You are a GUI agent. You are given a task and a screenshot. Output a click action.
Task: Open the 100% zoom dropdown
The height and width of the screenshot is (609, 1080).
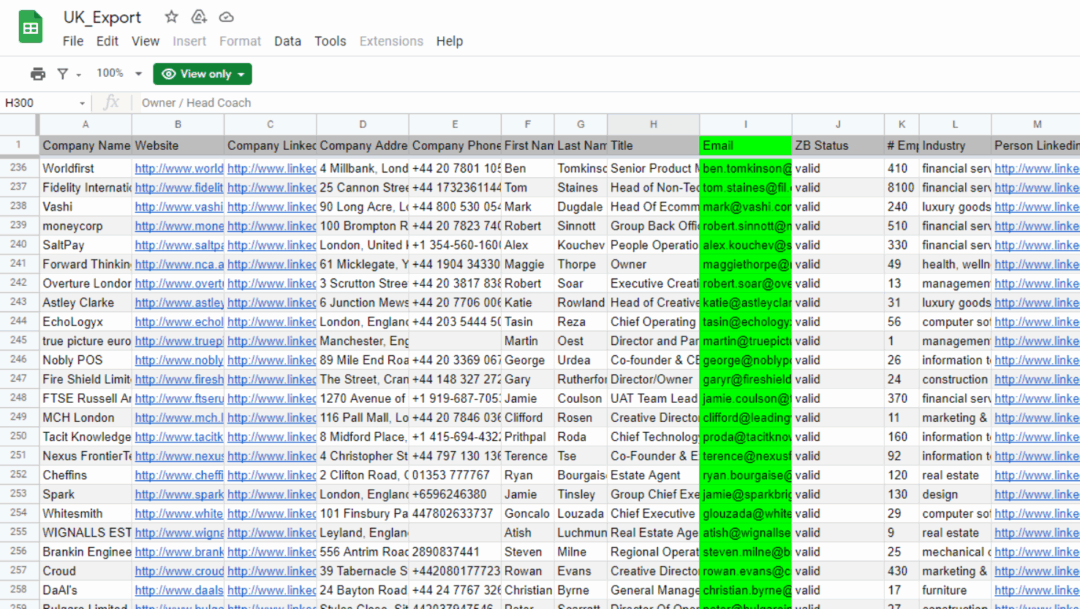(x=118, y=73)
